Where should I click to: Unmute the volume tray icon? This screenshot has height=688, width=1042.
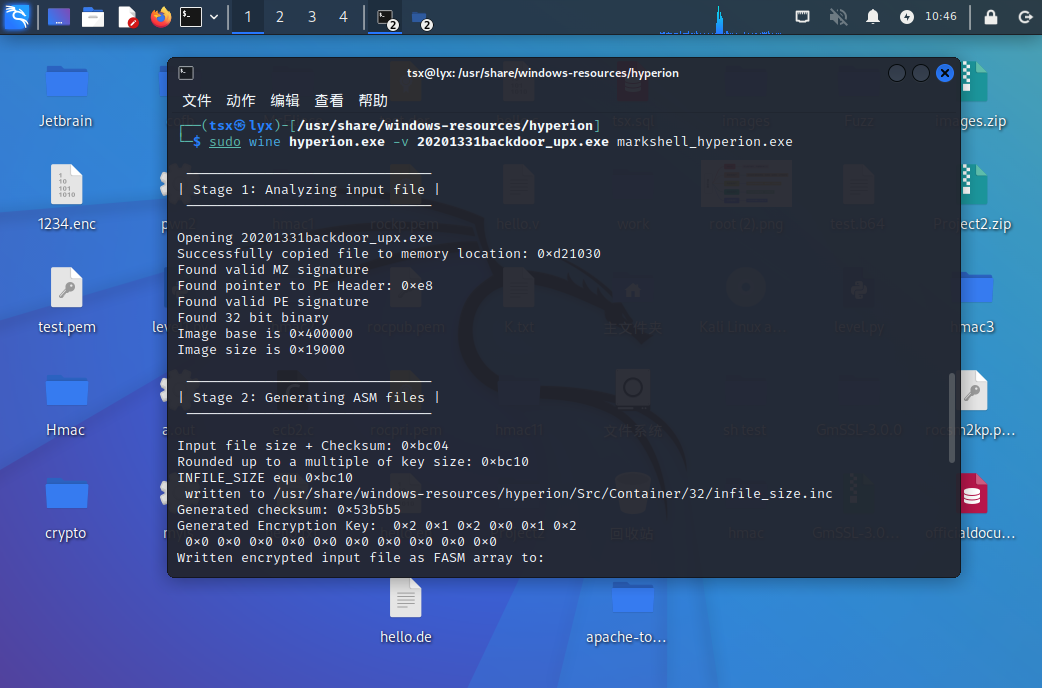click(838, 17)
